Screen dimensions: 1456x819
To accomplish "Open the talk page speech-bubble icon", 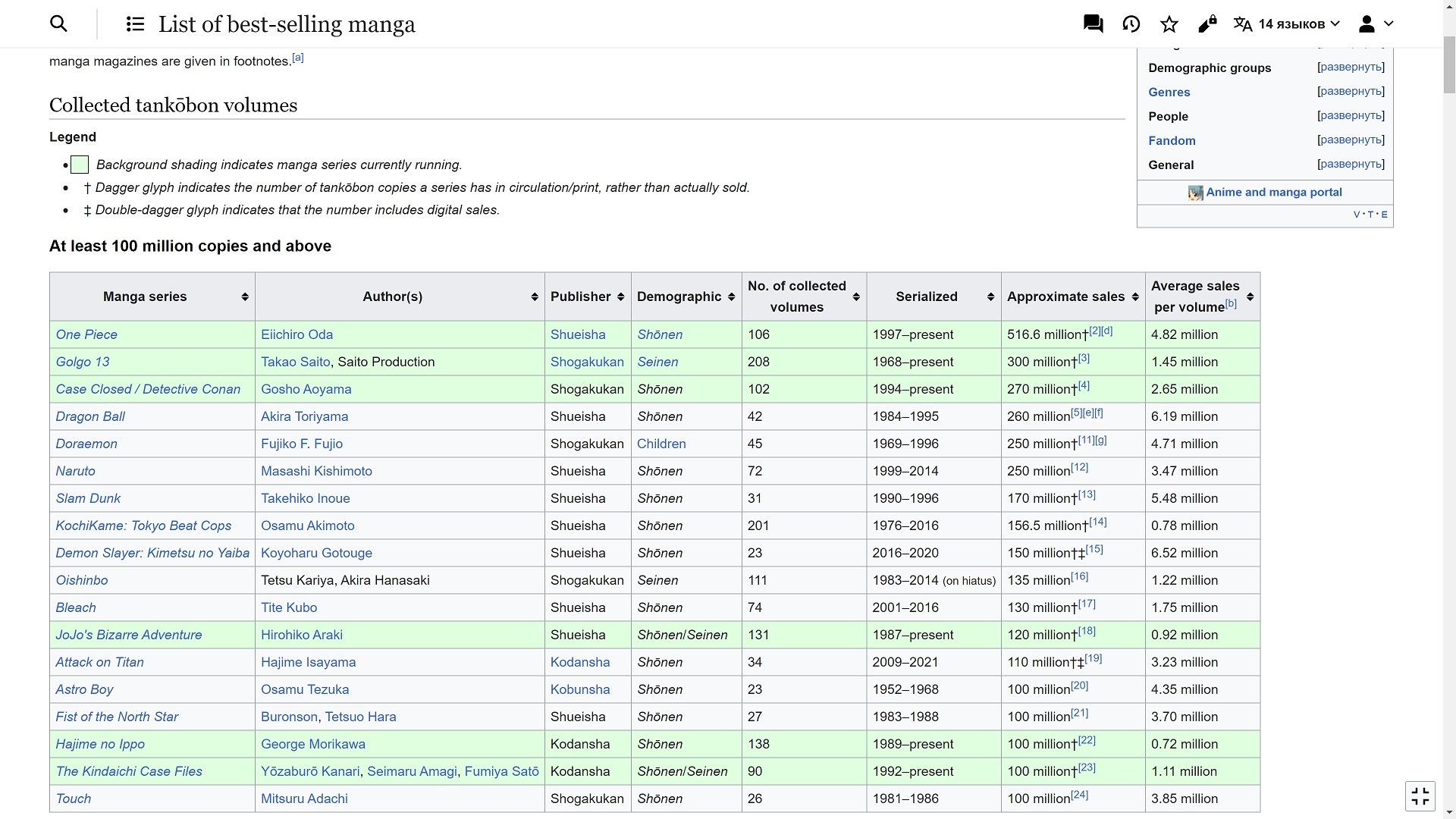I will click(x=1093, y=24).
